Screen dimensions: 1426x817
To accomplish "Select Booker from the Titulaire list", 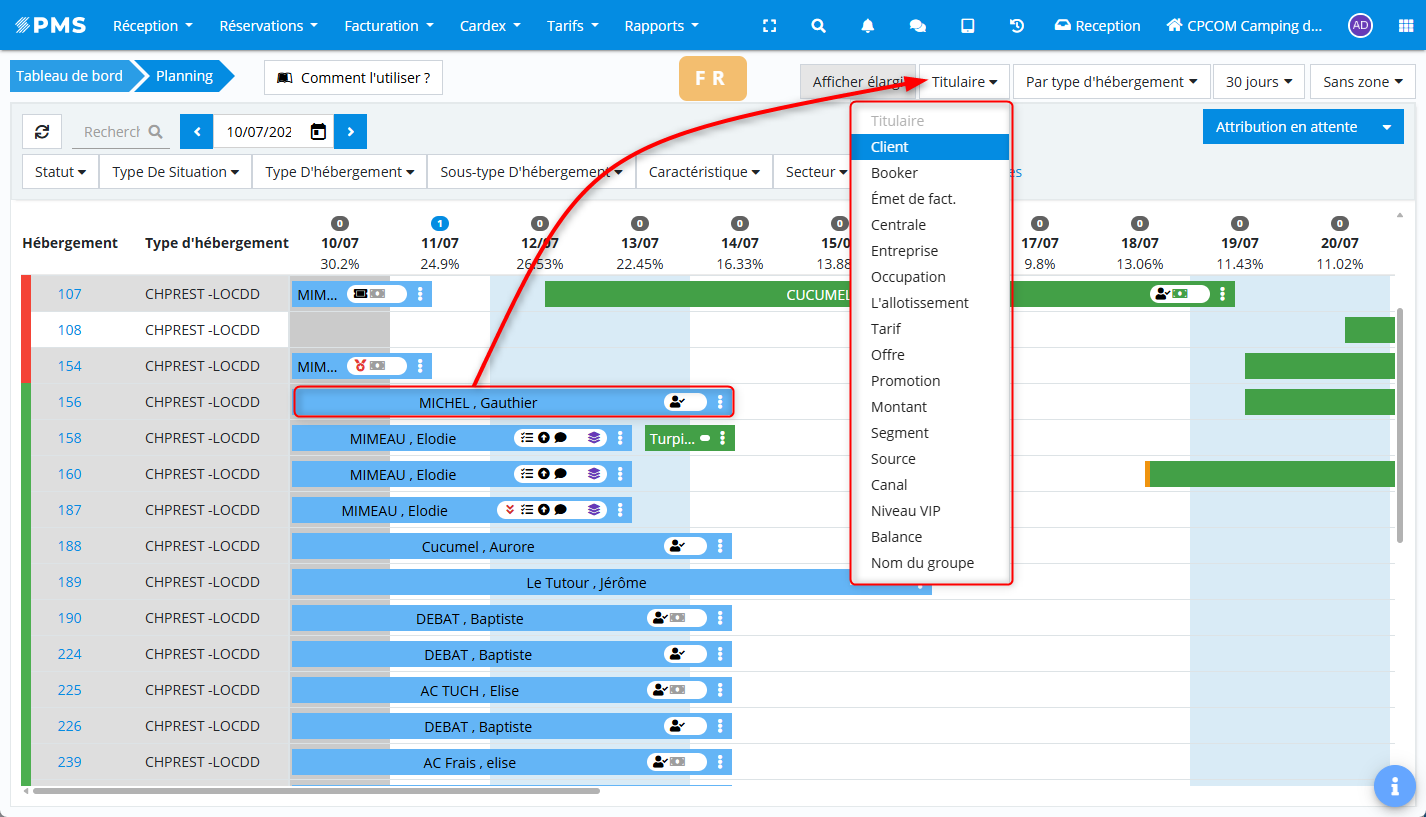I will [894, 173].
